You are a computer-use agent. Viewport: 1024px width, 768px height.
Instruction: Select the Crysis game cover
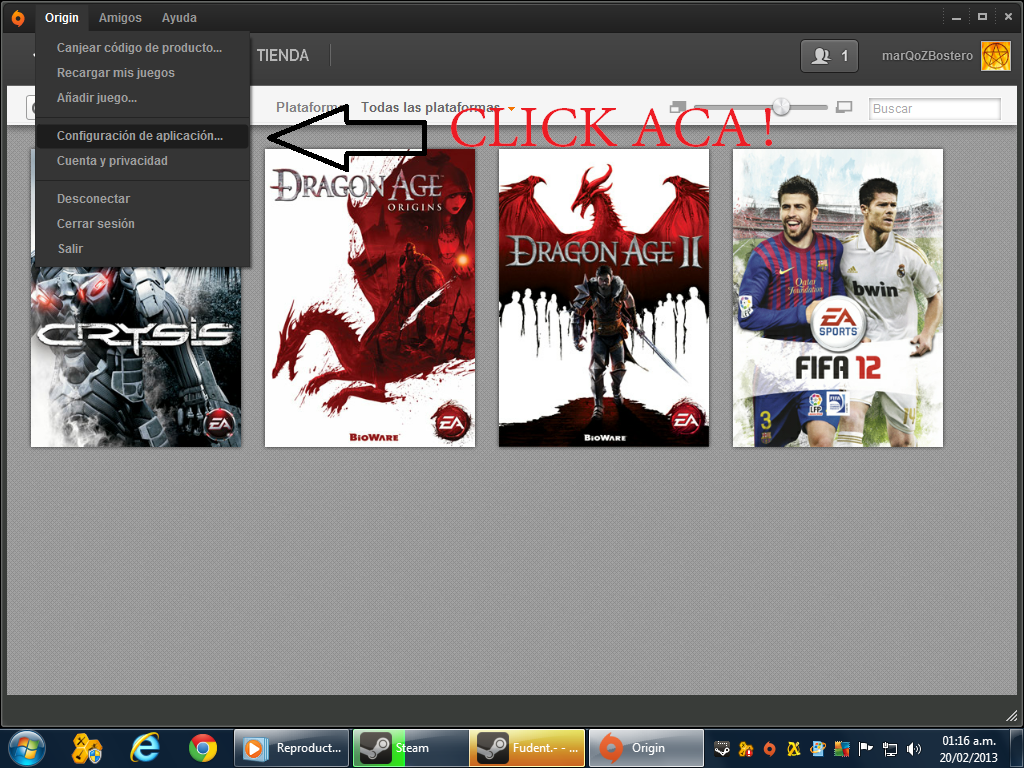click(136, 357)
